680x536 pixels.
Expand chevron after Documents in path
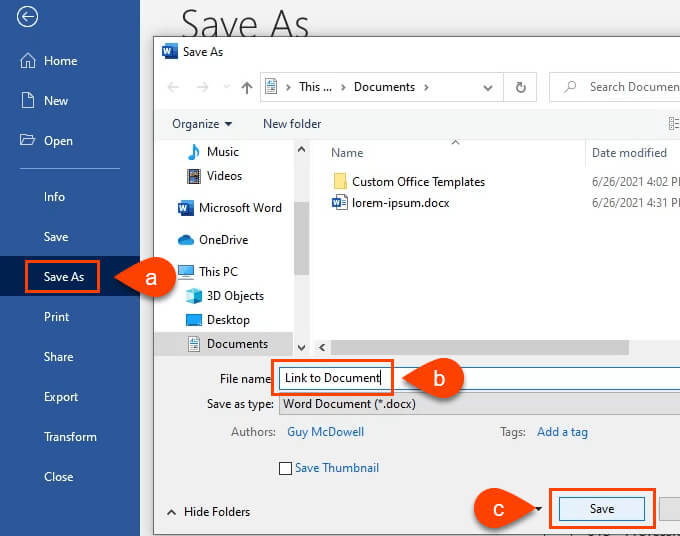(x=426, y=87)
